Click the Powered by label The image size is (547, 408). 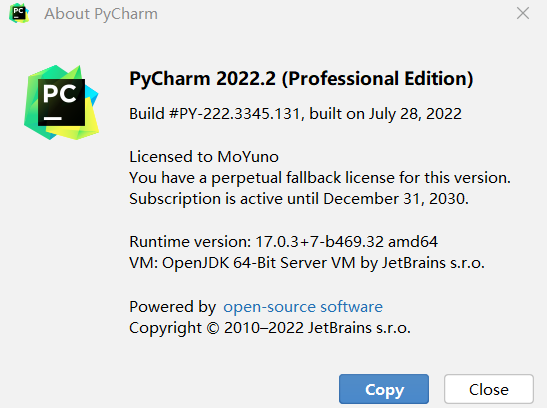pyautogui.click(x=173, y=307)
